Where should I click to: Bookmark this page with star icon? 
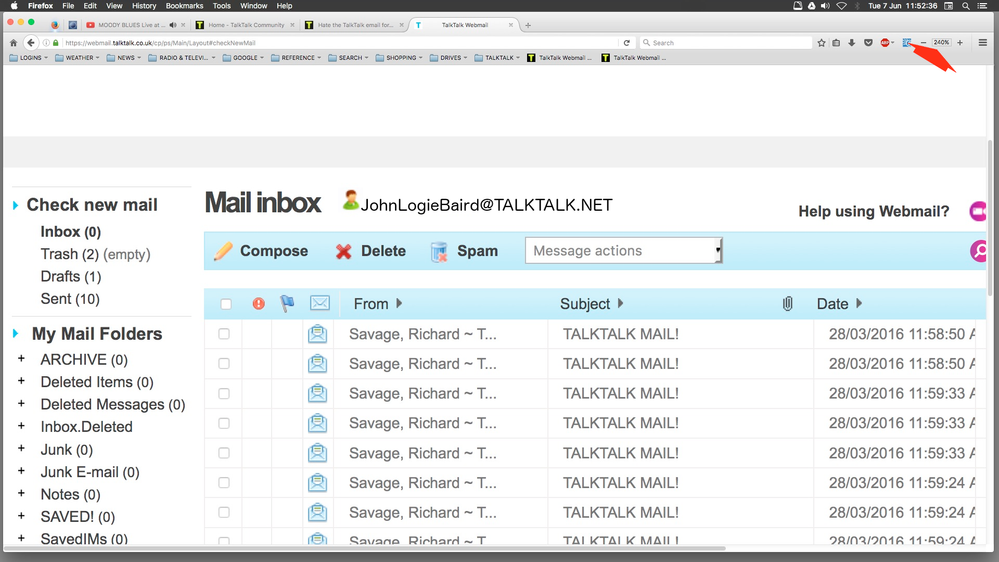[821, 43]
